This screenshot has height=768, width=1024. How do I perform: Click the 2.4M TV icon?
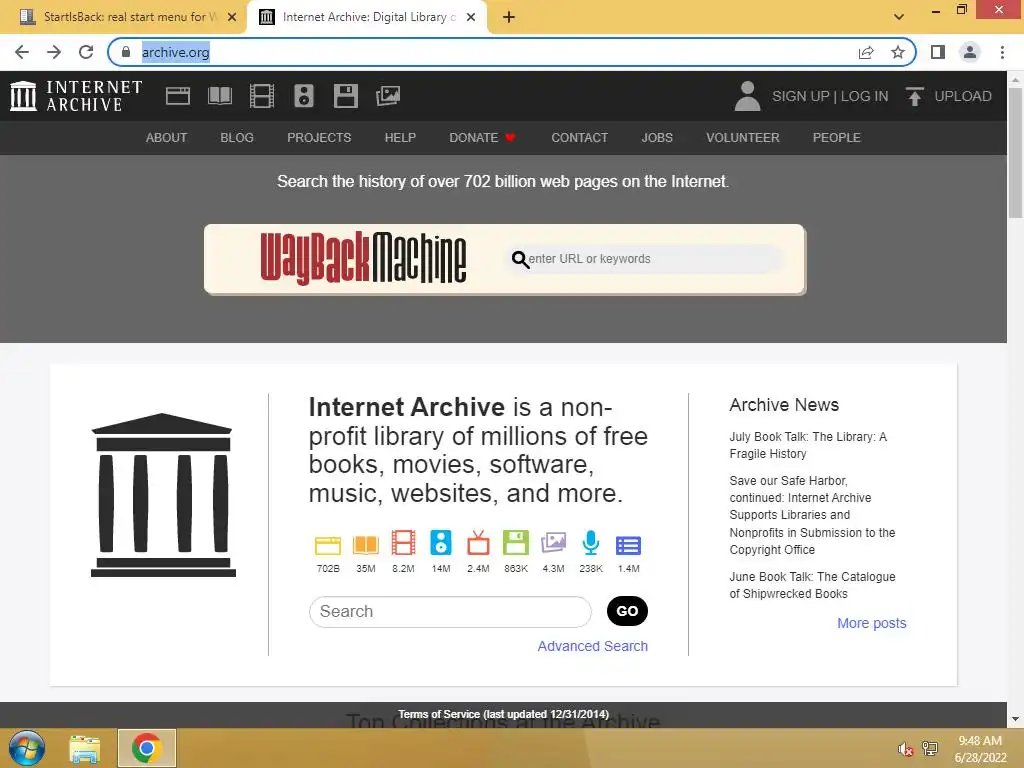pos(478,543)
